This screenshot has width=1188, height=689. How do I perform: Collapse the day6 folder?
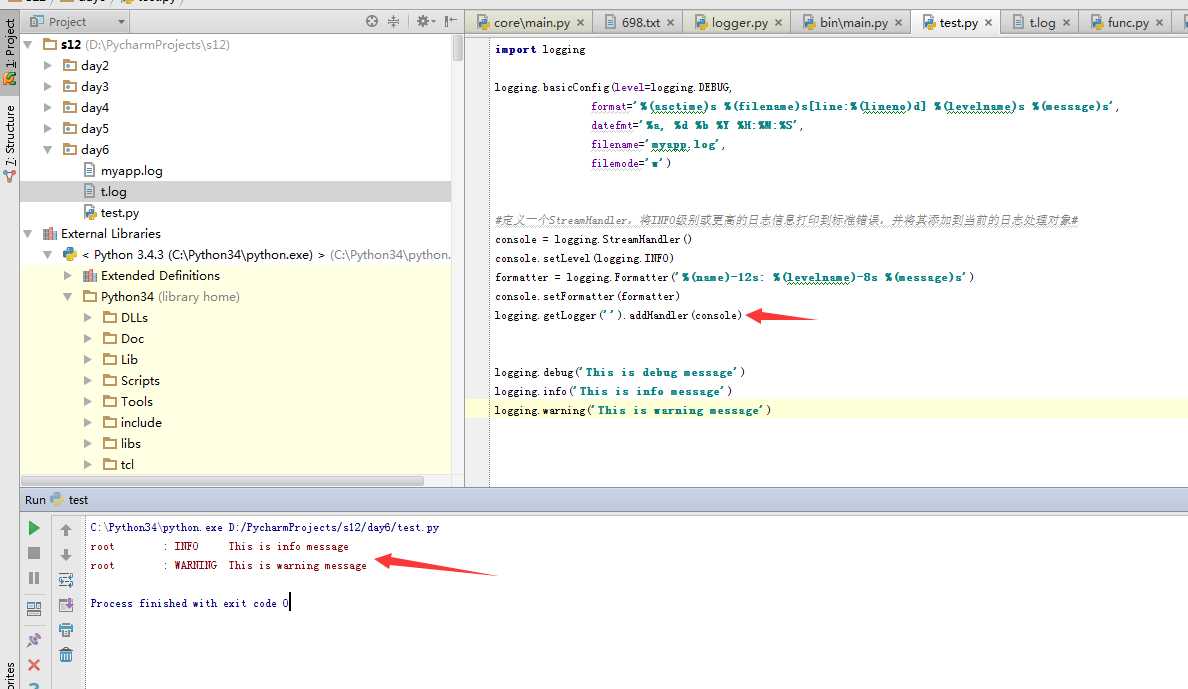click(x=48, y=150)
